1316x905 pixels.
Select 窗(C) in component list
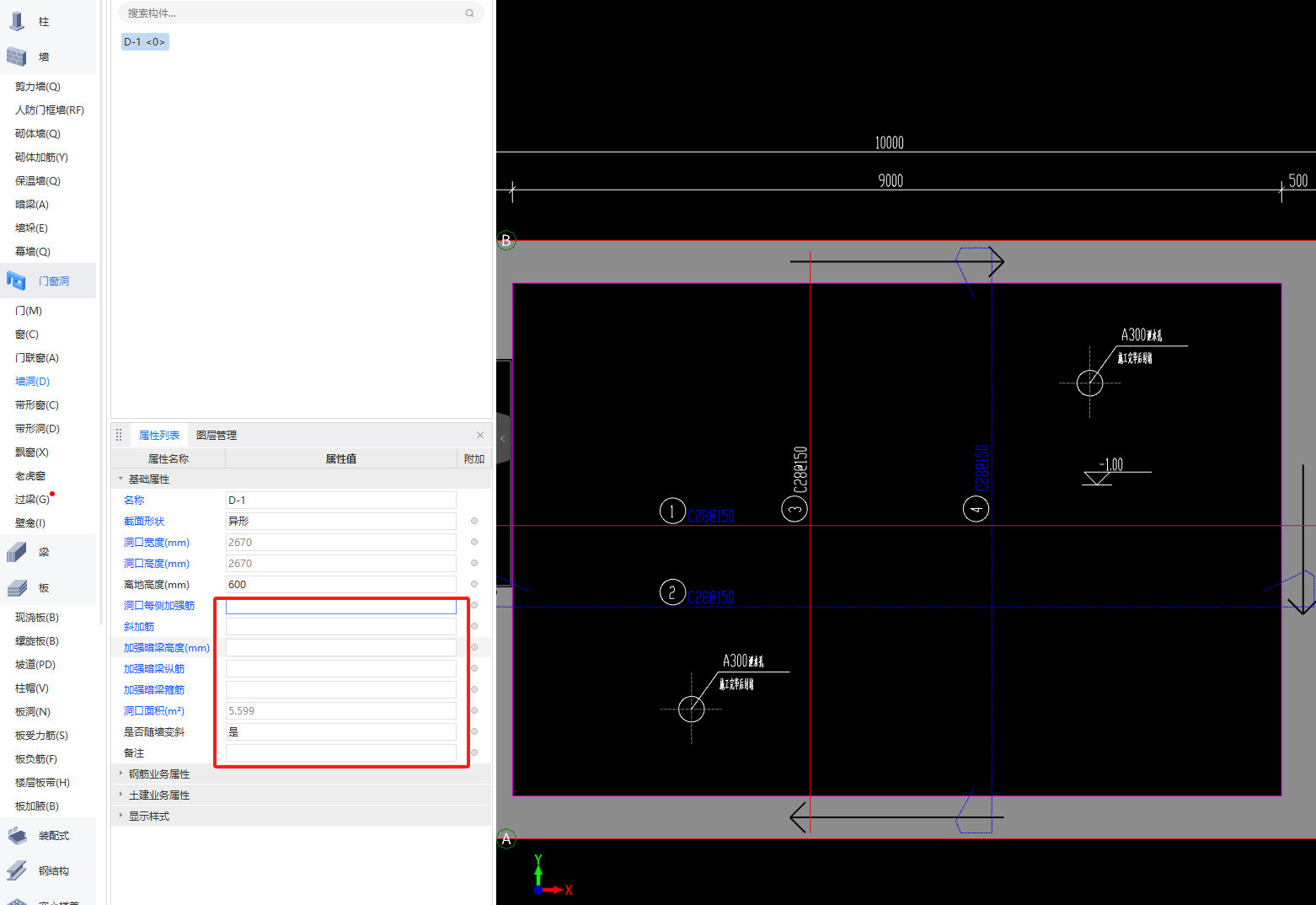[x=27, y=334]
